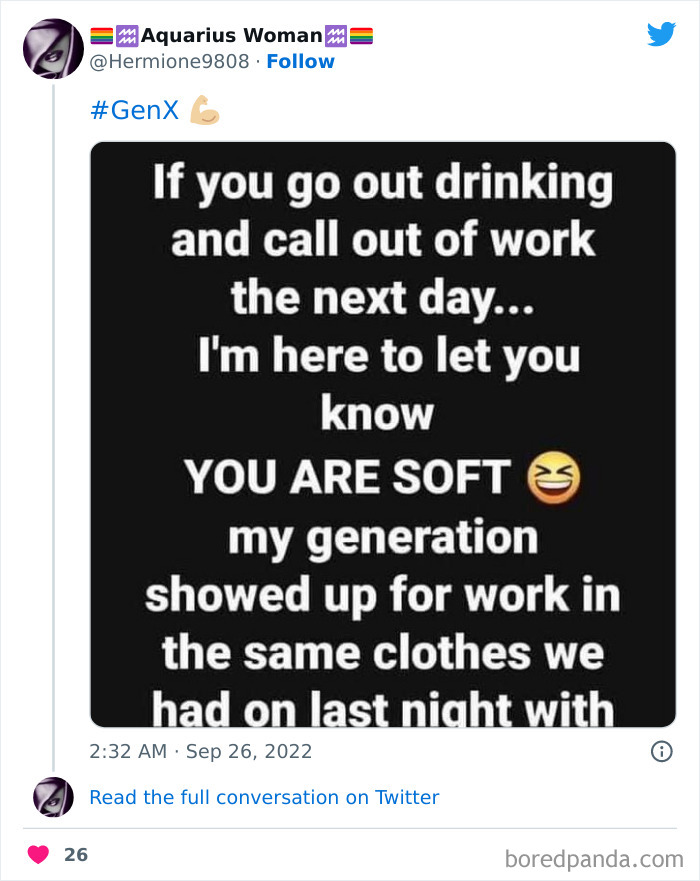The width and height of the screenshot is (700, 881).
Task: Open the embedded meme image
Action: point(383,434)
